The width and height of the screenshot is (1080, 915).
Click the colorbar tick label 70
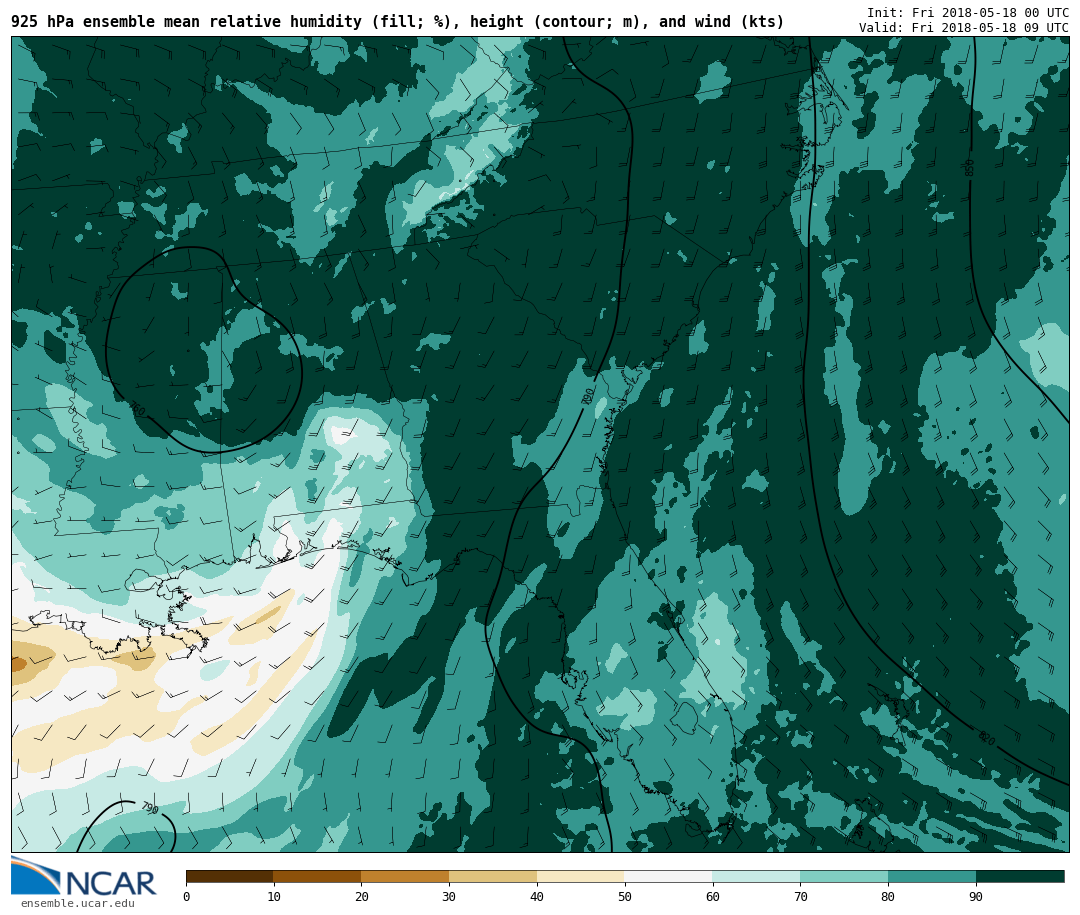800,896
